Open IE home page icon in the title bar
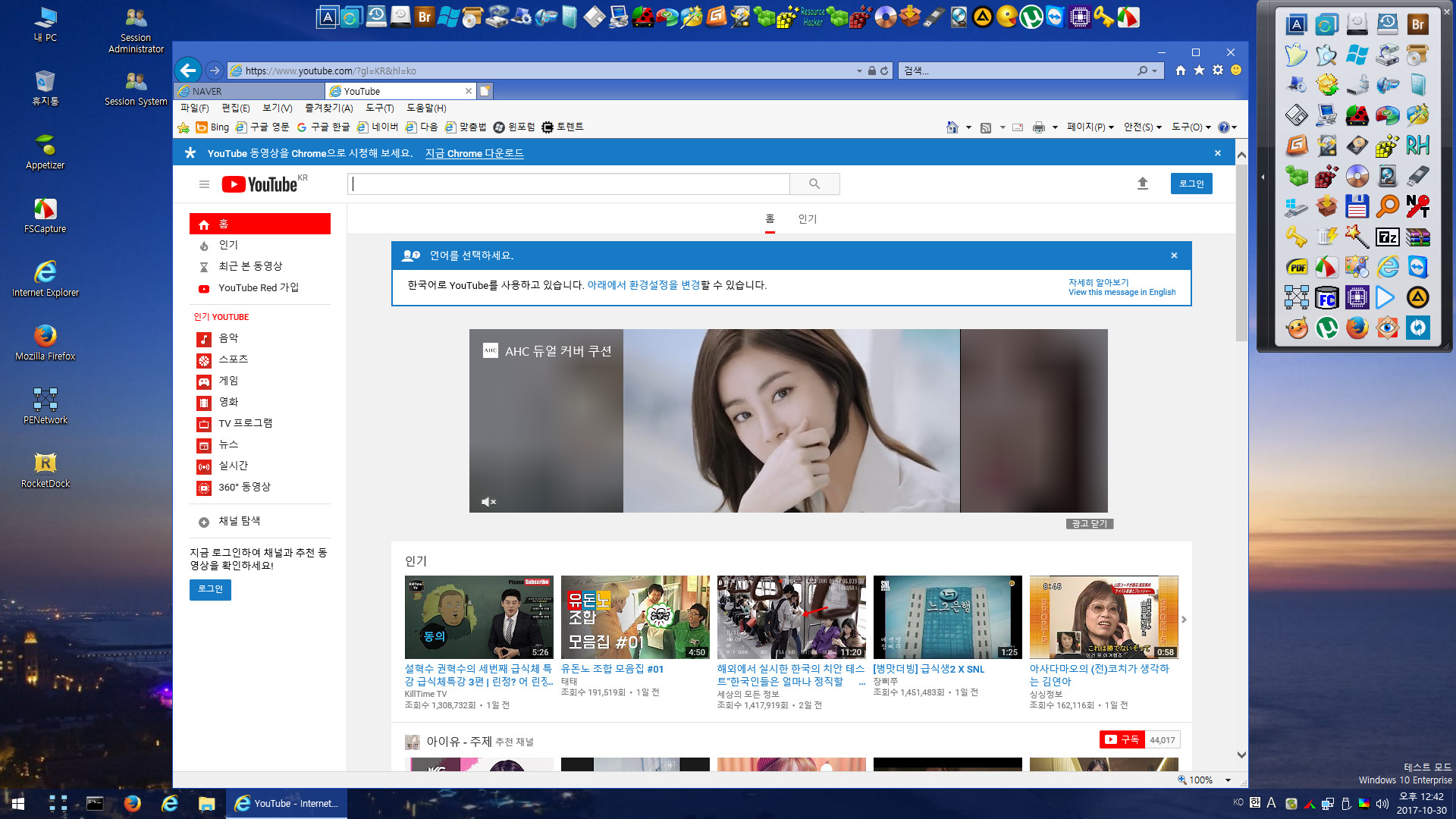This screenshot has width=1456, height=819. pos(1181,70)
